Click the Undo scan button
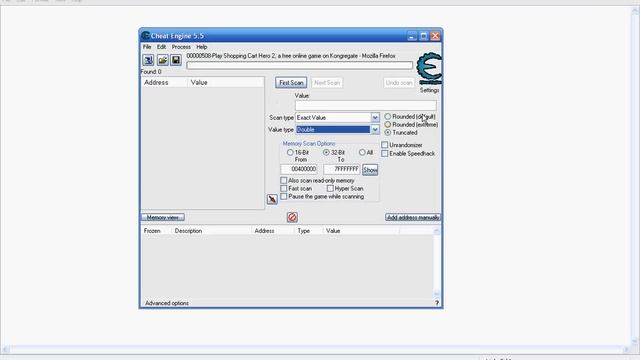 coord(399,82)
